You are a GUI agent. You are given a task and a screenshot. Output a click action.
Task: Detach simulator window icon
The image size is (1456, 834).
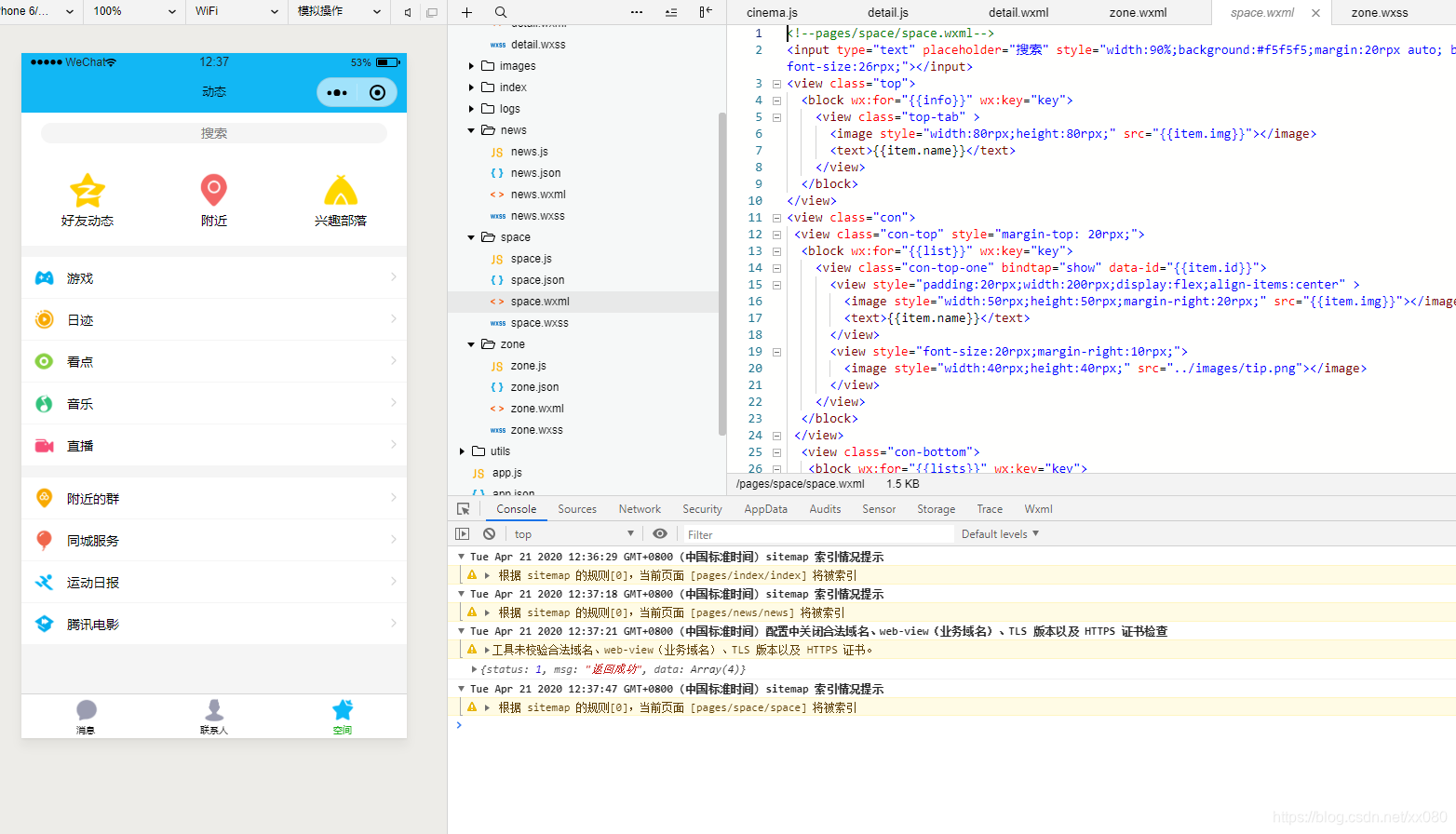point(431,12)
